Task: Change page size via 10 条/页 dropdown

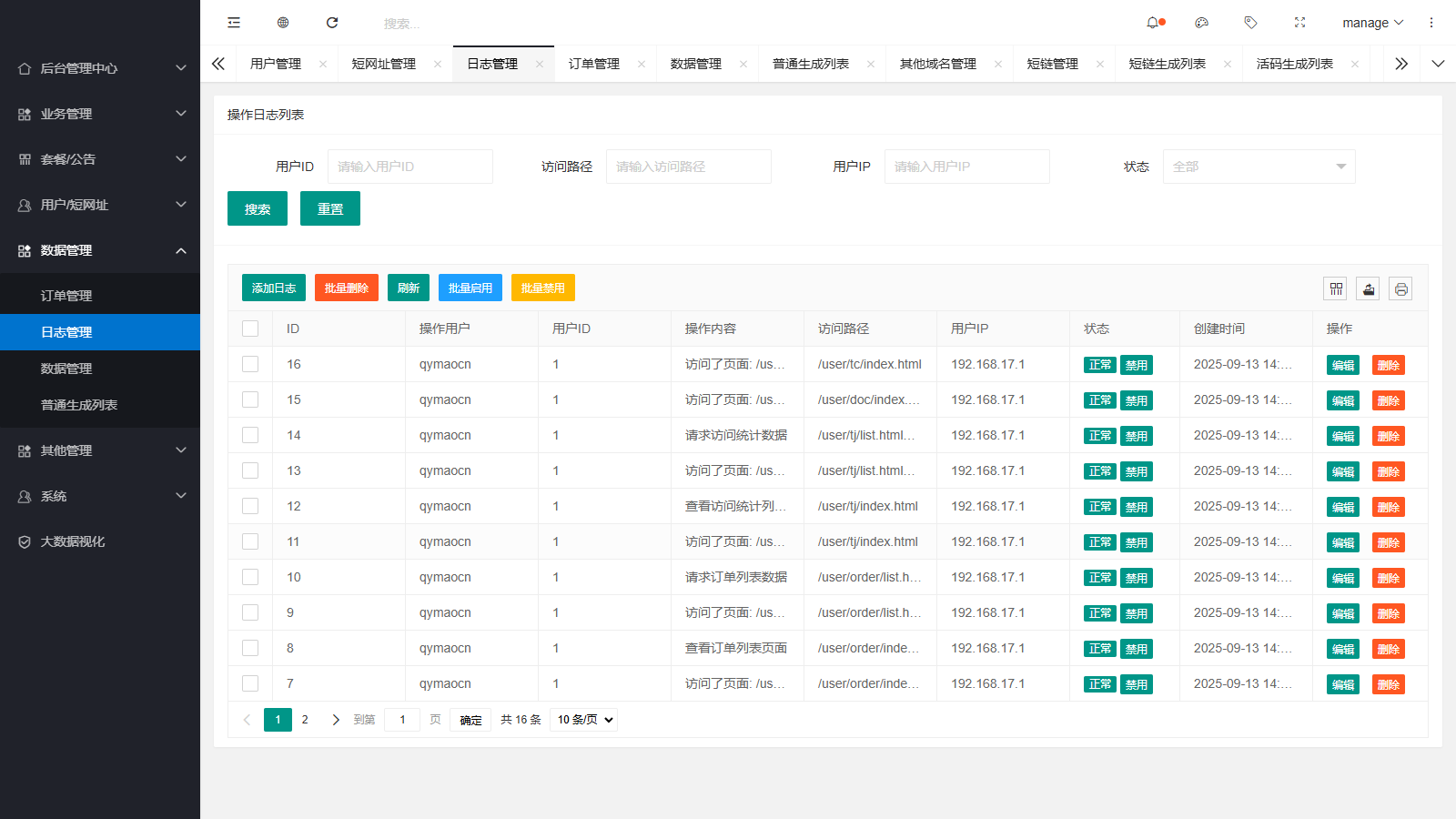Action: 582,719
